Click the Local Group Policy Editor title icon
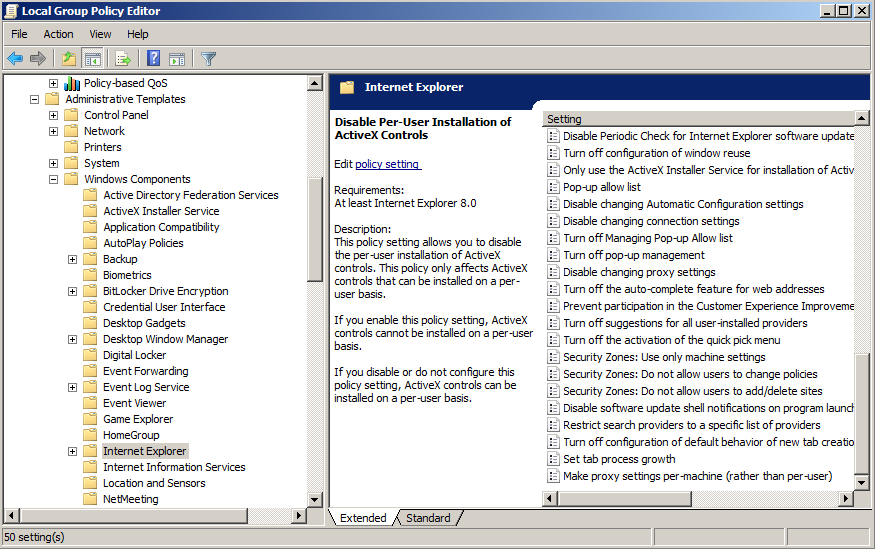Screen dimensions: 875x549 (x=12, y=11)
